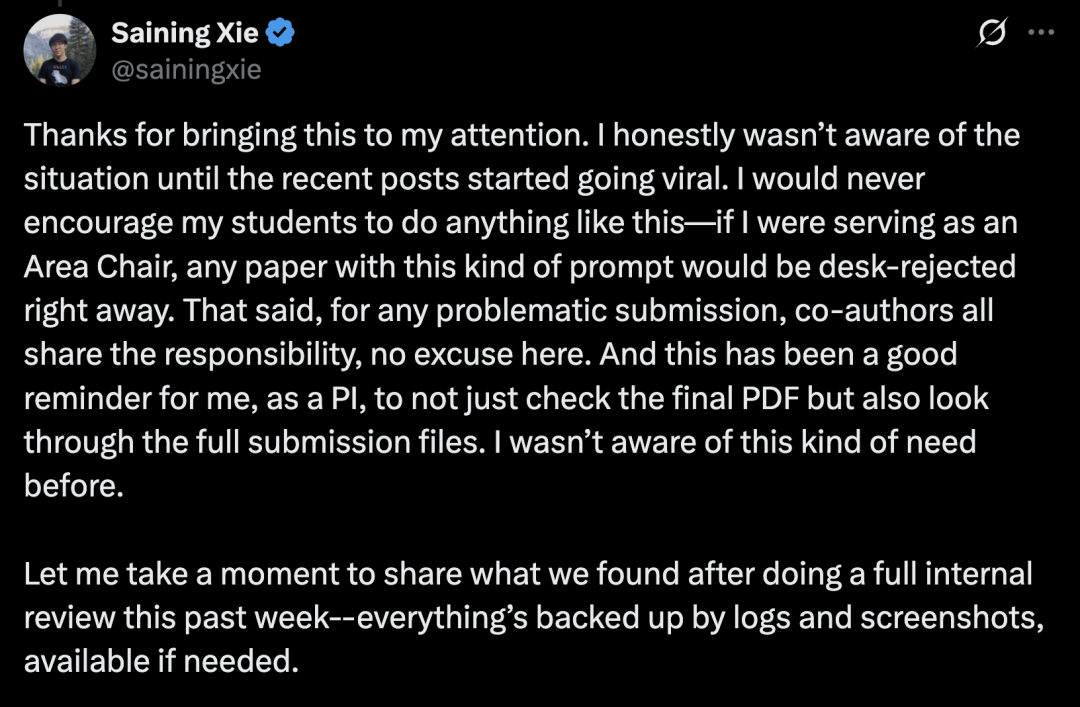Click the thread connector line above avatar
This screenshot has width=1080, height=707.
(x=60, y=3)
